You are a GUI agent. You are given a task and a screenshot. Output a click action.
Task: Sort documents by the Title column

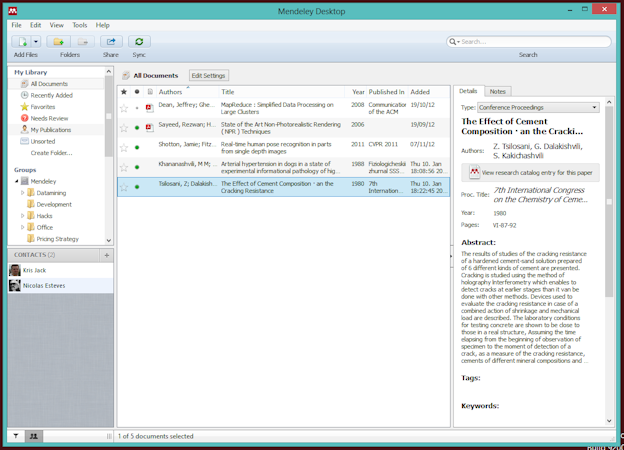coord(282,92)
